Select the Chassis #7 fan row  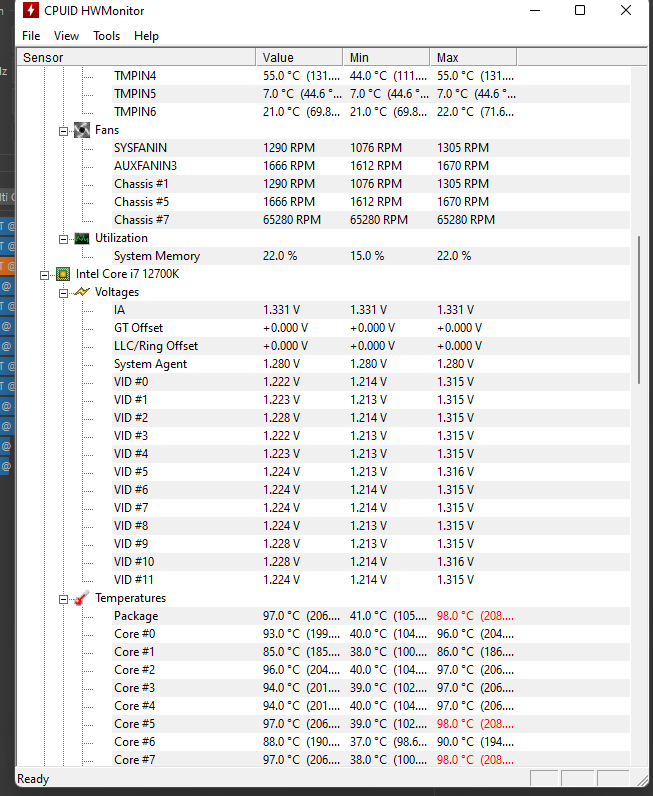coord(371,220)
